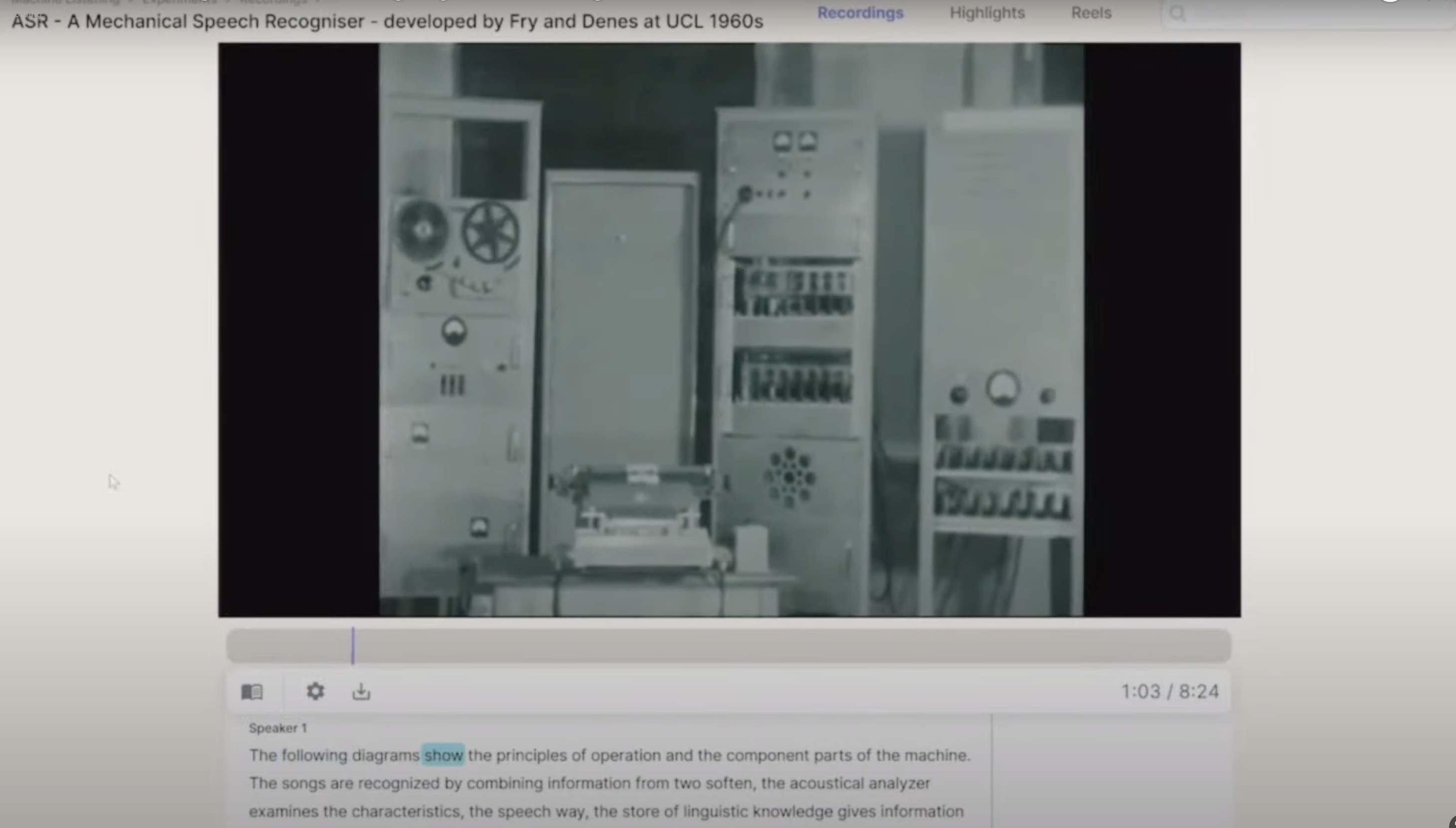Screen dimensions: 1456x828
Task: Download the recording via download icon
Action: click(x=361, y=691)
